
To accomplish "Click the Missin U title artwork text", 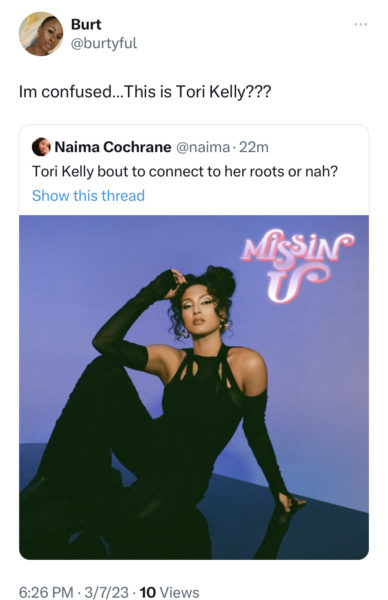I will tap(297, 265).
